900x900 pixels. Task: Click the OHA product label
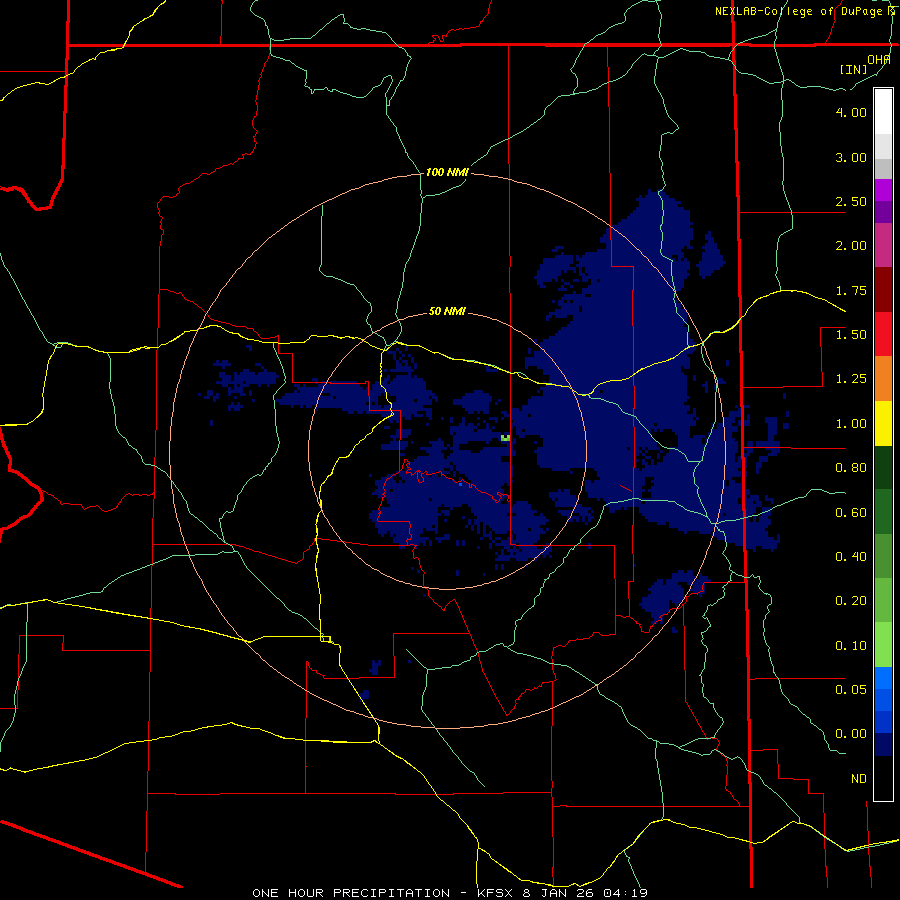[879, 60]
